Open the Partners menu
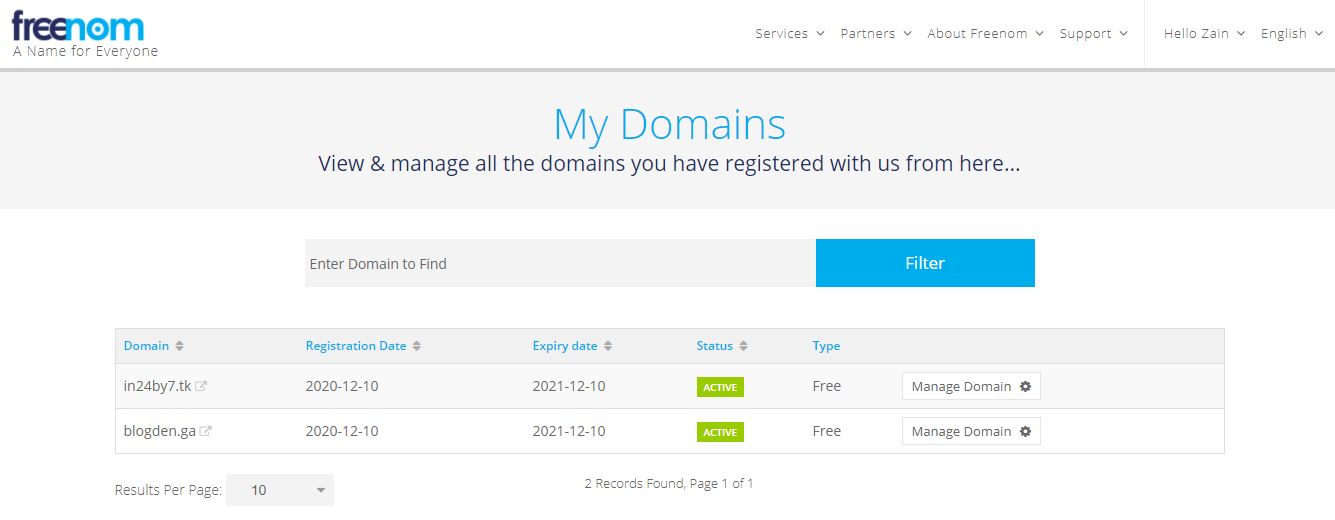Viewport: 1335px width, 520px height. tap(876, 33)
